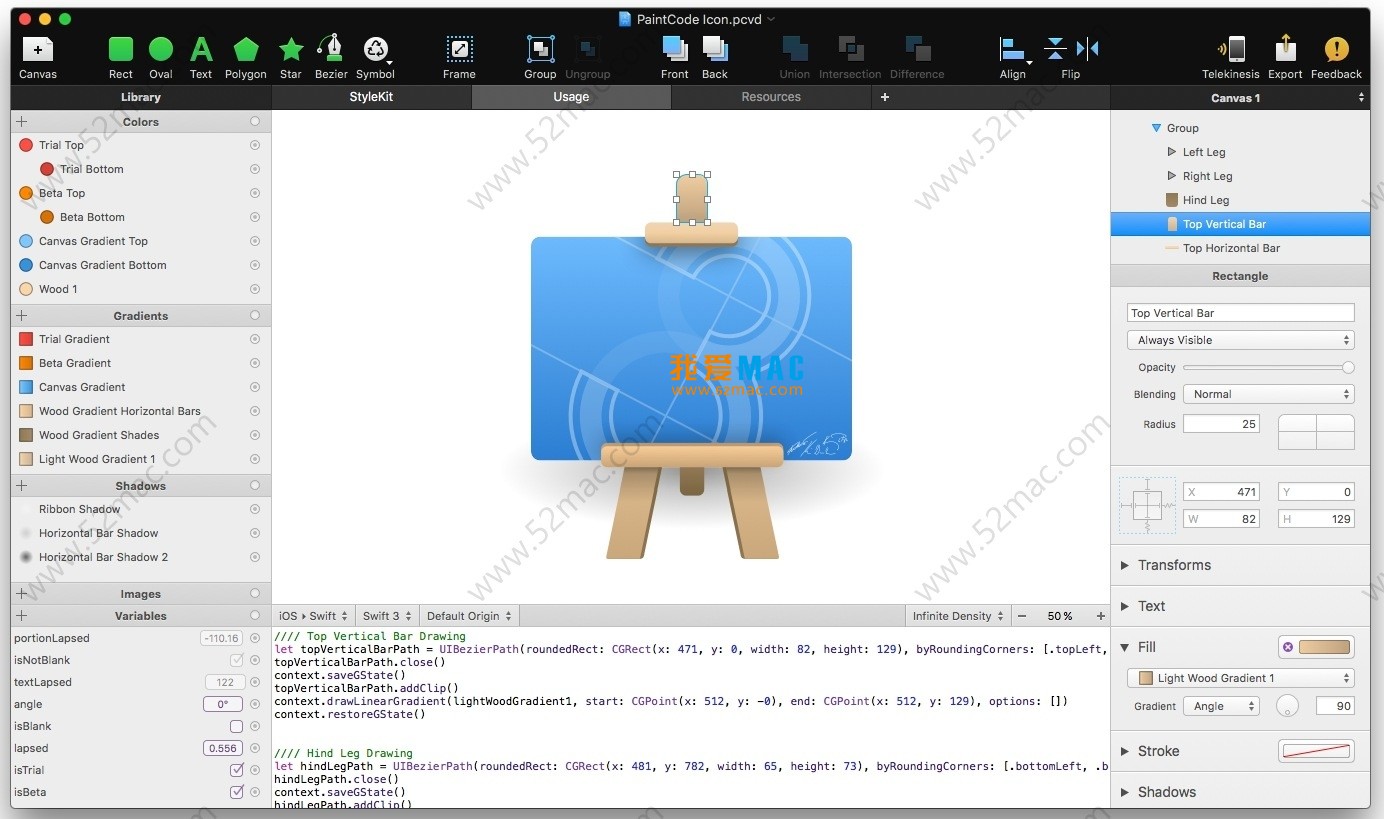Open the Always Visible dropdown
1384x819 pixels.
[1240, 340]
